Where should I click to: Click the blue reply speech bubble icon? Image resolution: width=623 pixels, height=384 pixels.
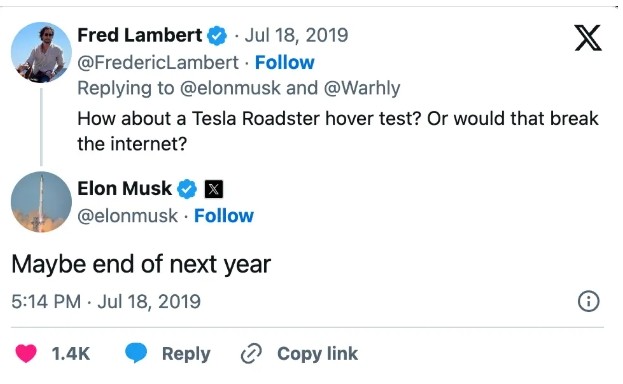pyautogui.click(x=136, y=353)
